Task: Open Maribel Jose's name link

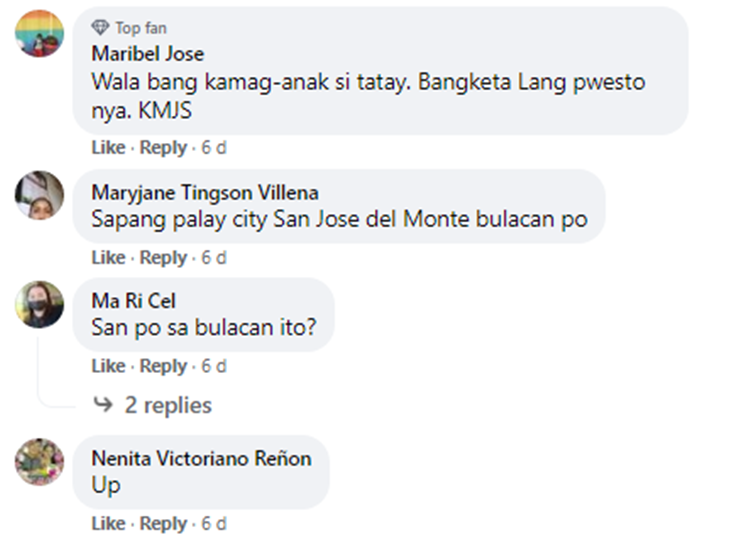Action: [148, 54]
